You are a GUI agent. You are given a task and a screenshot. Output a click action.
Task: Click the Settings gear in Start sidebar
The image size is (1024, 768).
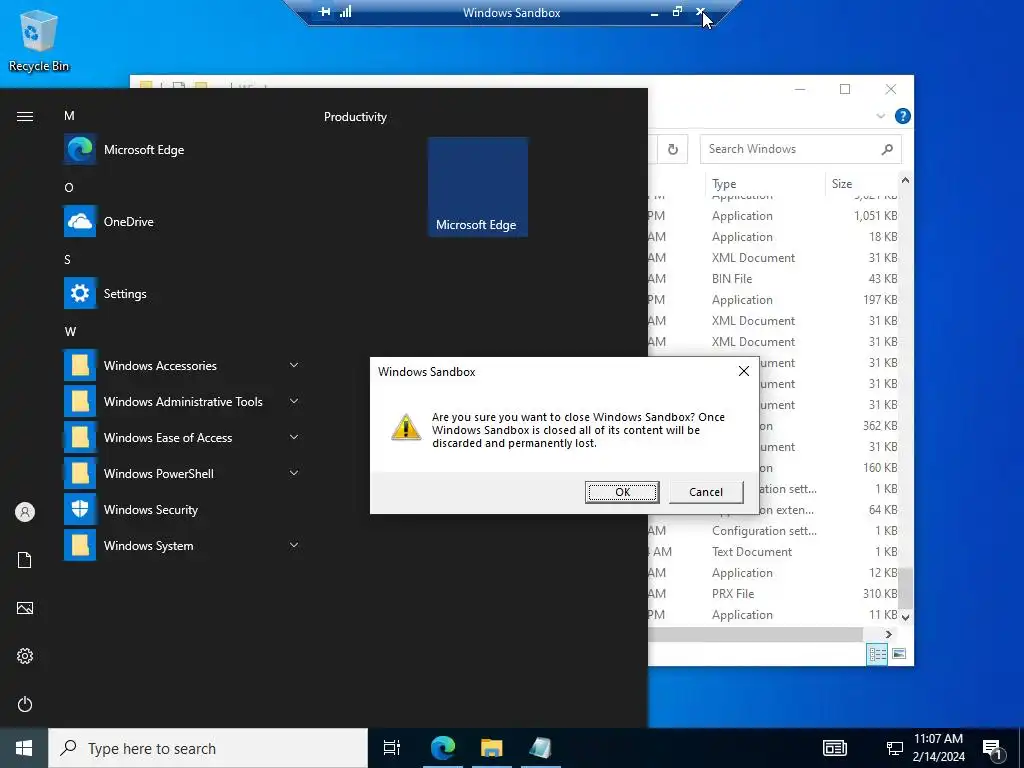click(25, 656)
